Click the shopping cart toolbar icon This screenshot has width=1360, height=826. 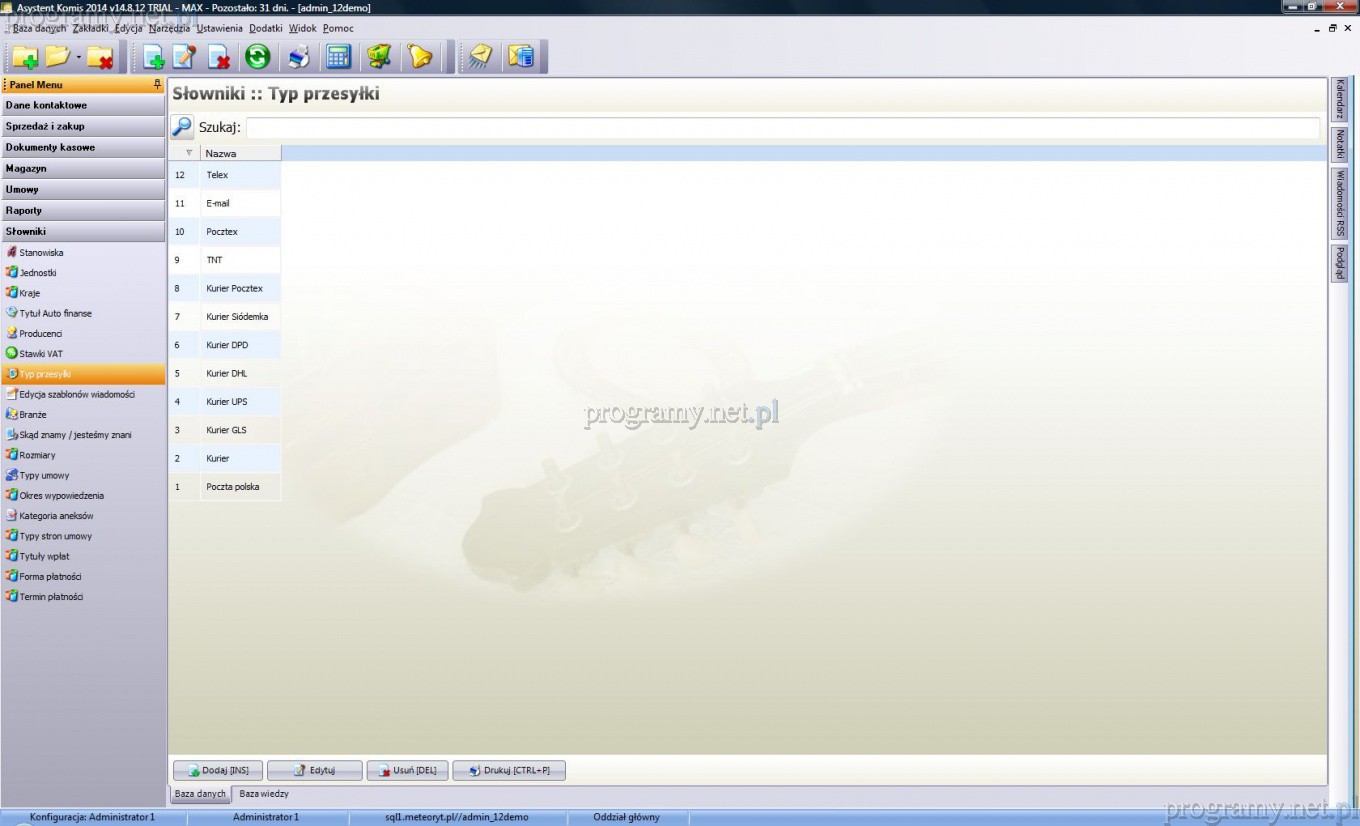pos(379,57)
